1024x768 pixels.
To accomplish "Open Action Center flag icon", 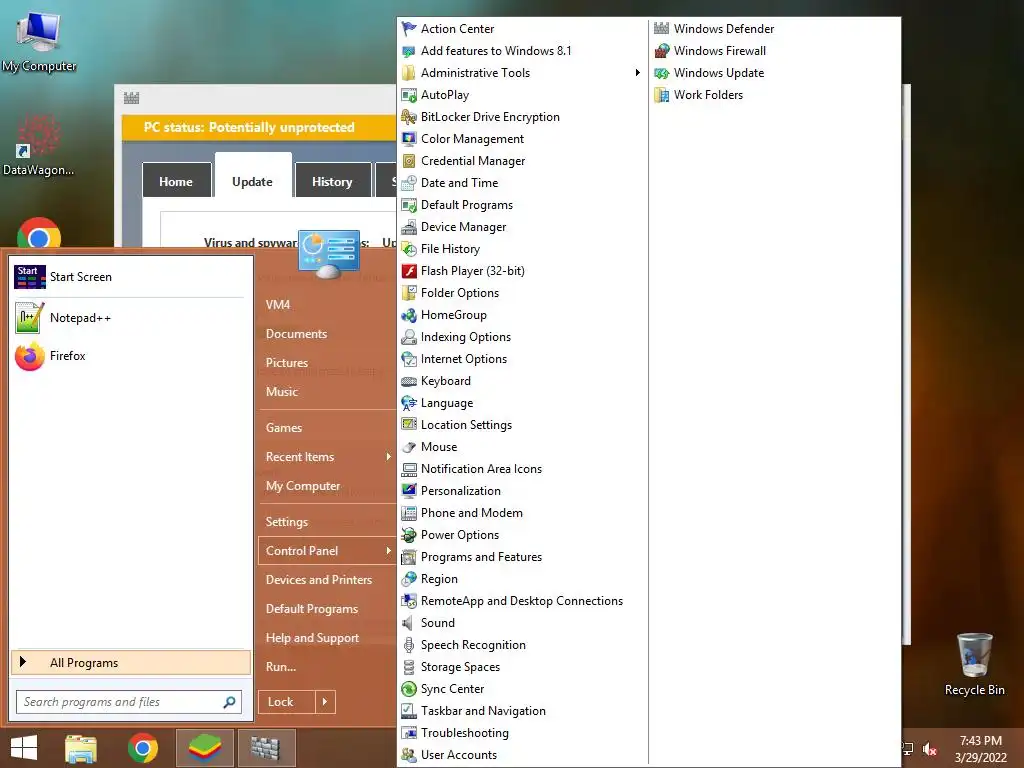I will click(409, 29).
